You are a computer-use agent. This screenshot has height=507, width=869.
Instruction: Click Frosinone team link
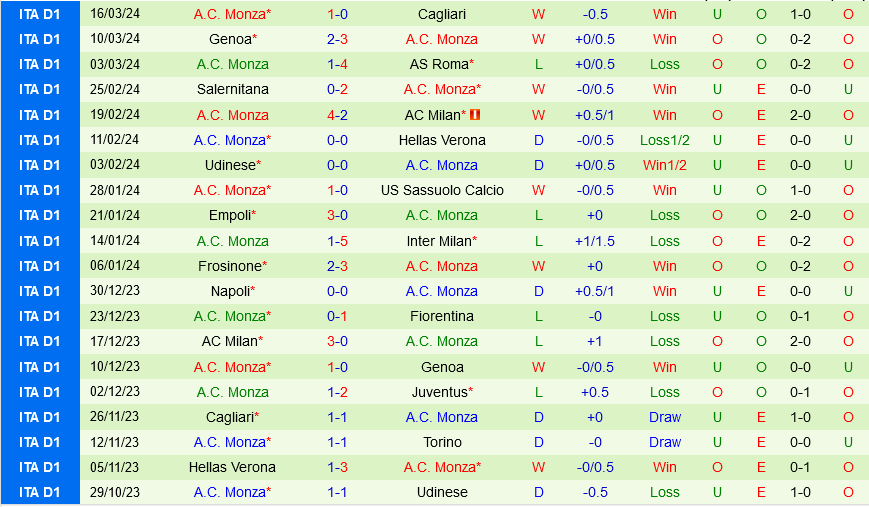click(x=233, y=266)
